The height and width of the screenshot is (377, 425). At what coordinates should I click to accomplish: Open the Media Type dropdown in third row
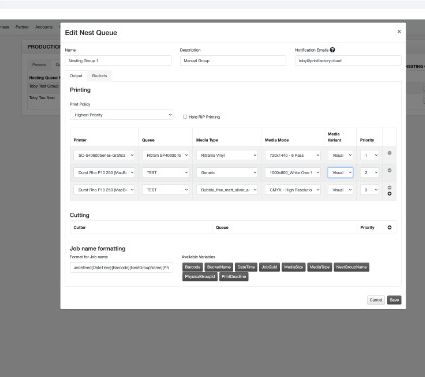227,190
